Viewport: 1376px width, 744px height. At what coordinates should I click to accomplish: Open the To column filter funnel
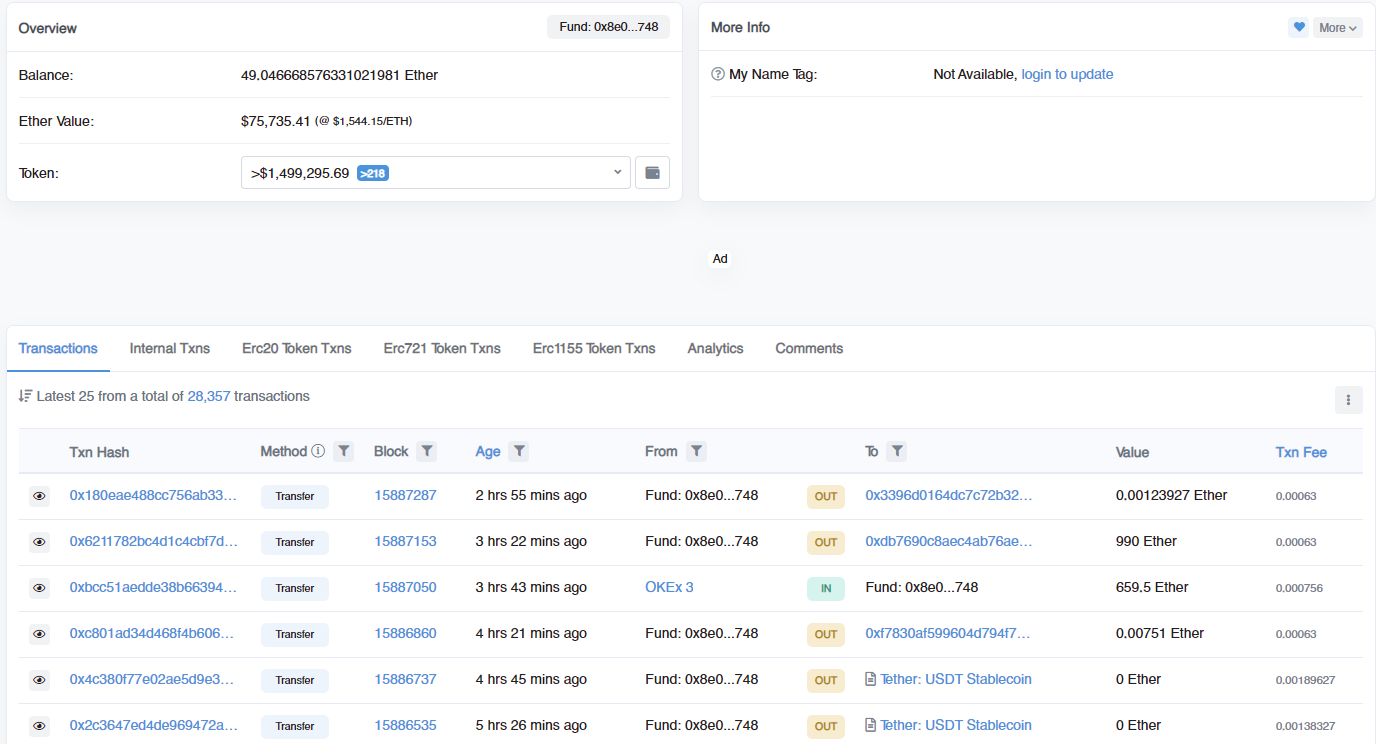pyautogui.click(x=896, y=451)
